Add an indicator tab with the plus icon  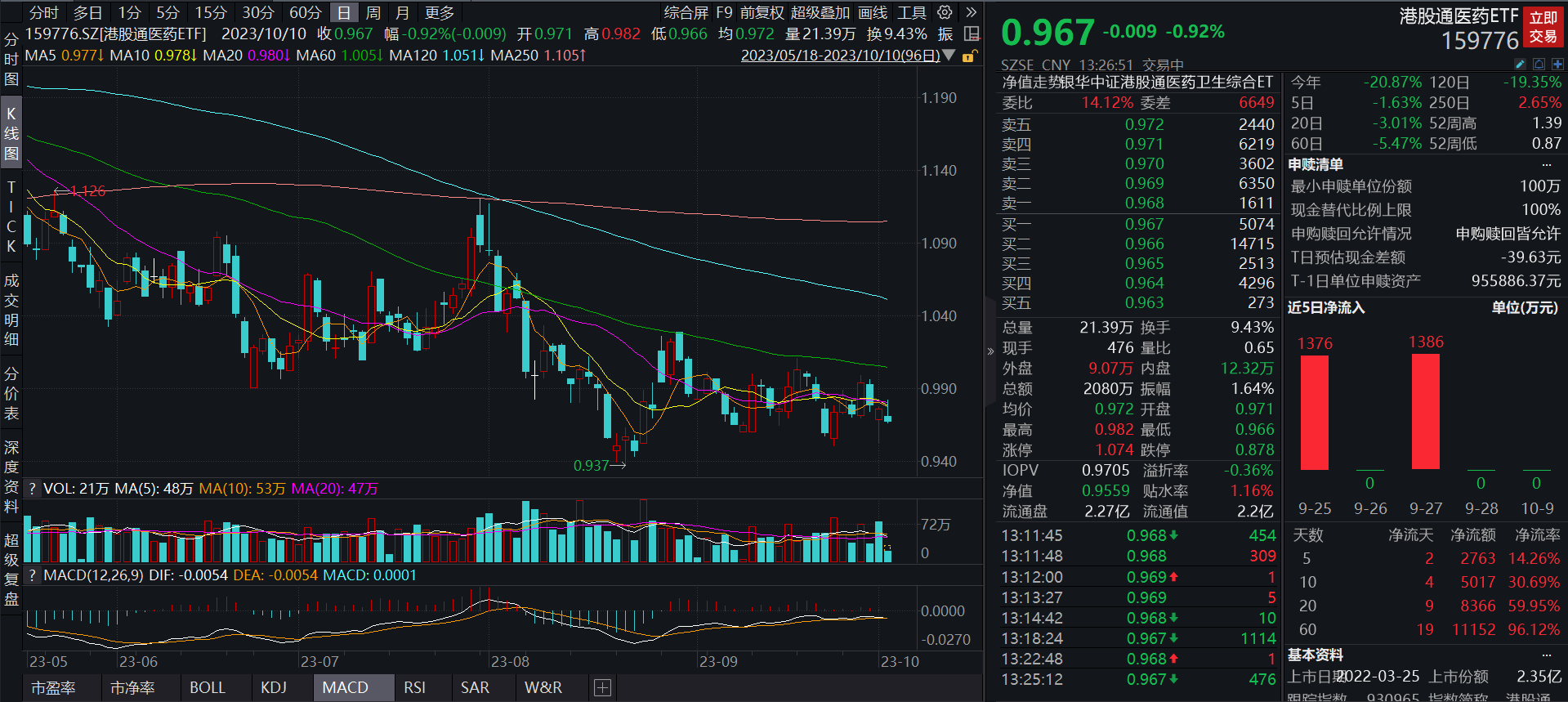(602, 687)
